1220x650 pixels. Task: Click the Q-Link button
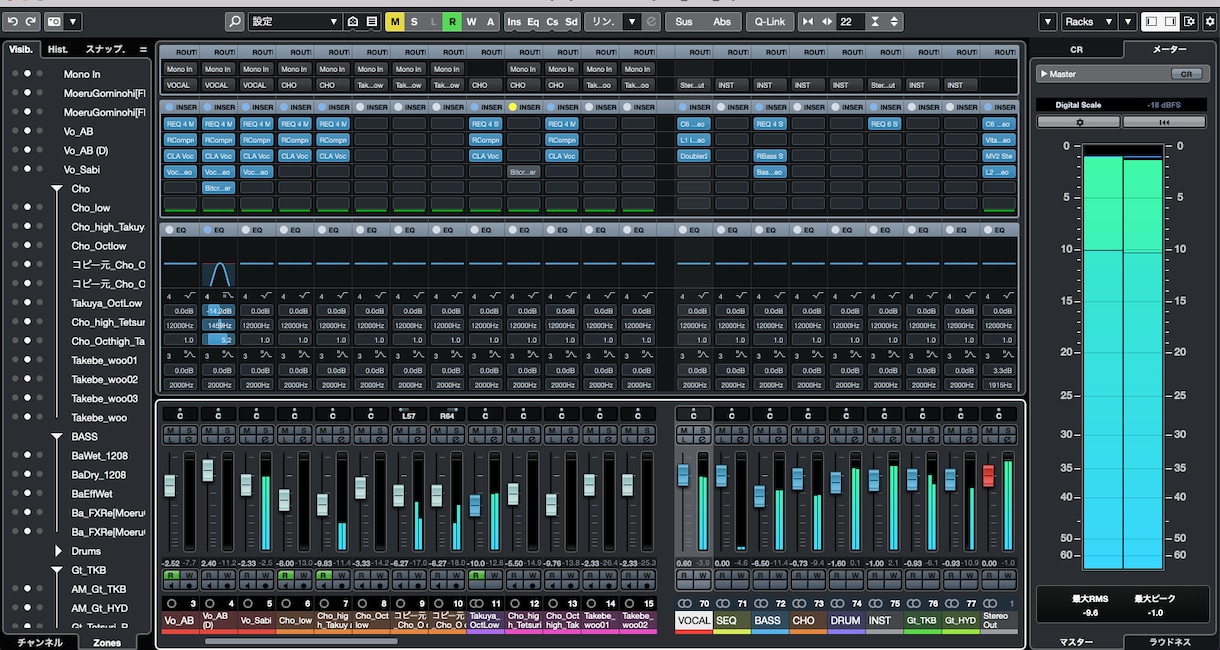click(x=770, y=21)
